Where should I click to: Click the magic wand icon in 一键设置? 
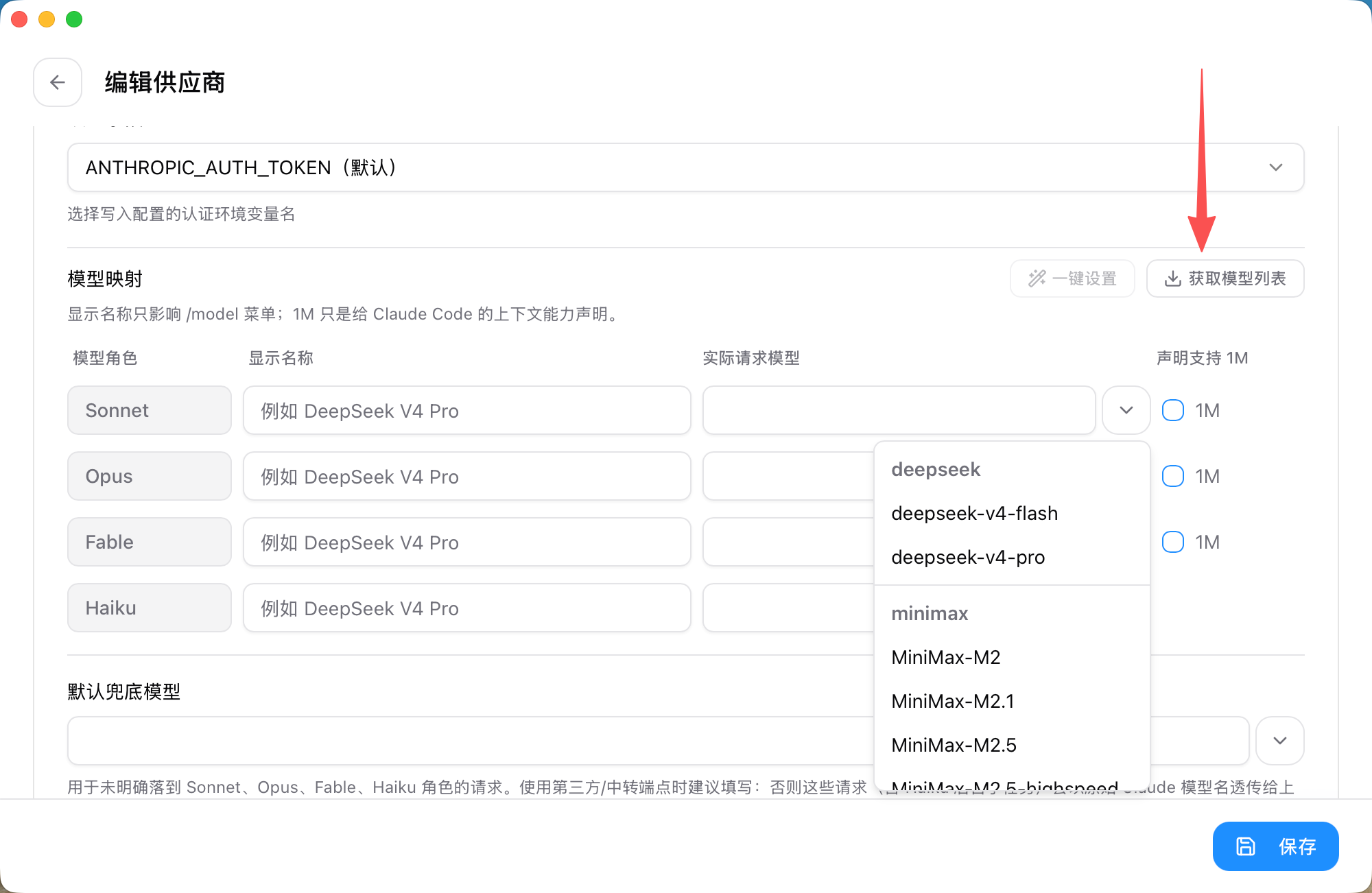[x=1037, y=278]
